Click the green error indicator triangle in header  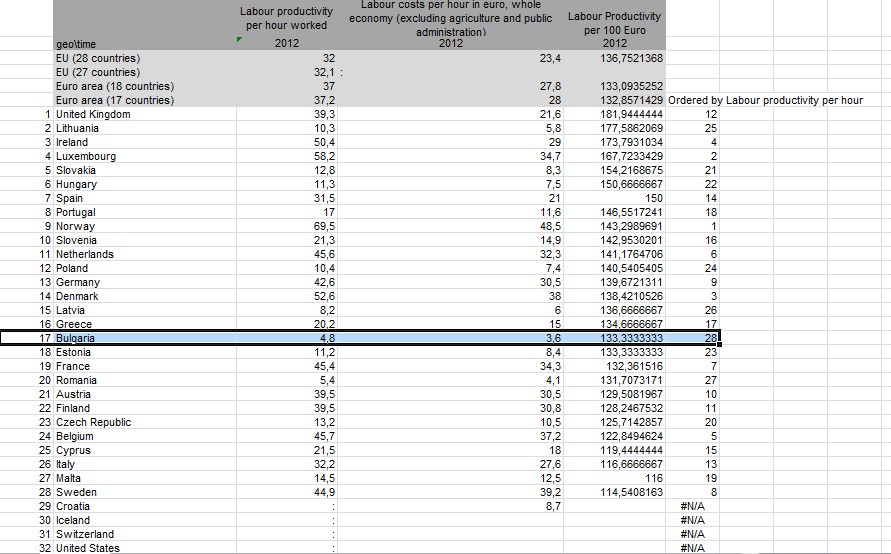tap(239, 39)
